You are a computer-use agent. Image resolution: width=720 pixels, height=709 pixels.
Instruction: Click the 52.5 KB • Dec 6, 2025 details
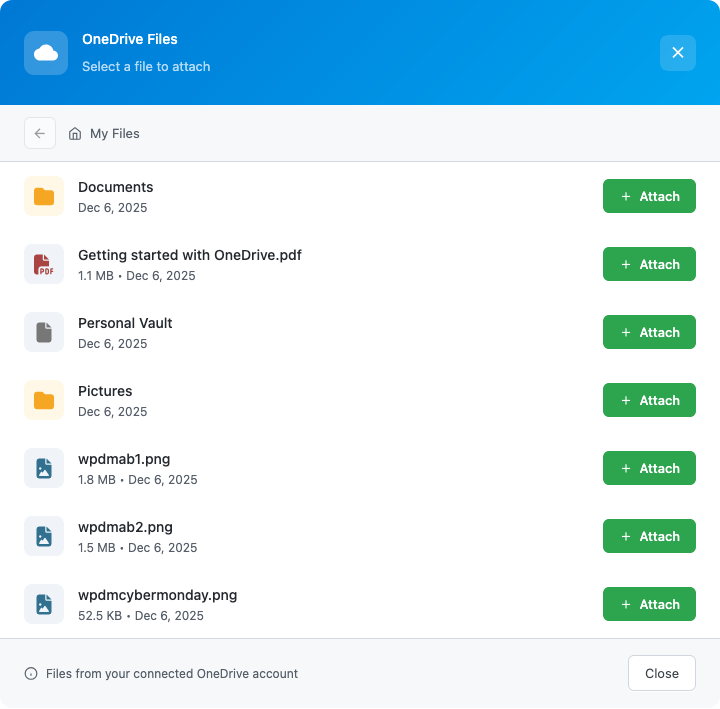point(141,615)
